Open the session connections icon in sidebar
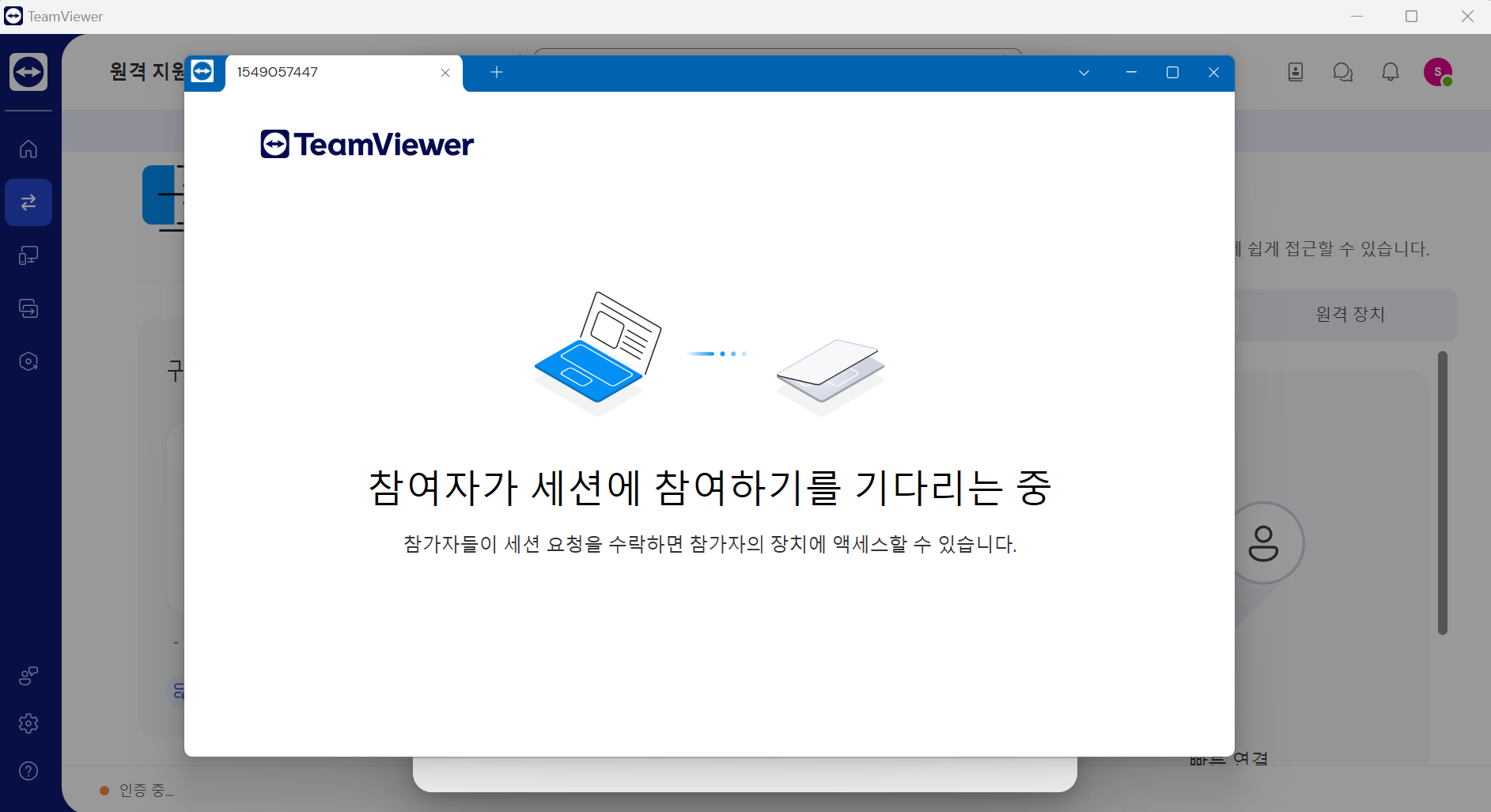Image resolution: width=1491 pixels, height=812 pixels. (28, 308)
